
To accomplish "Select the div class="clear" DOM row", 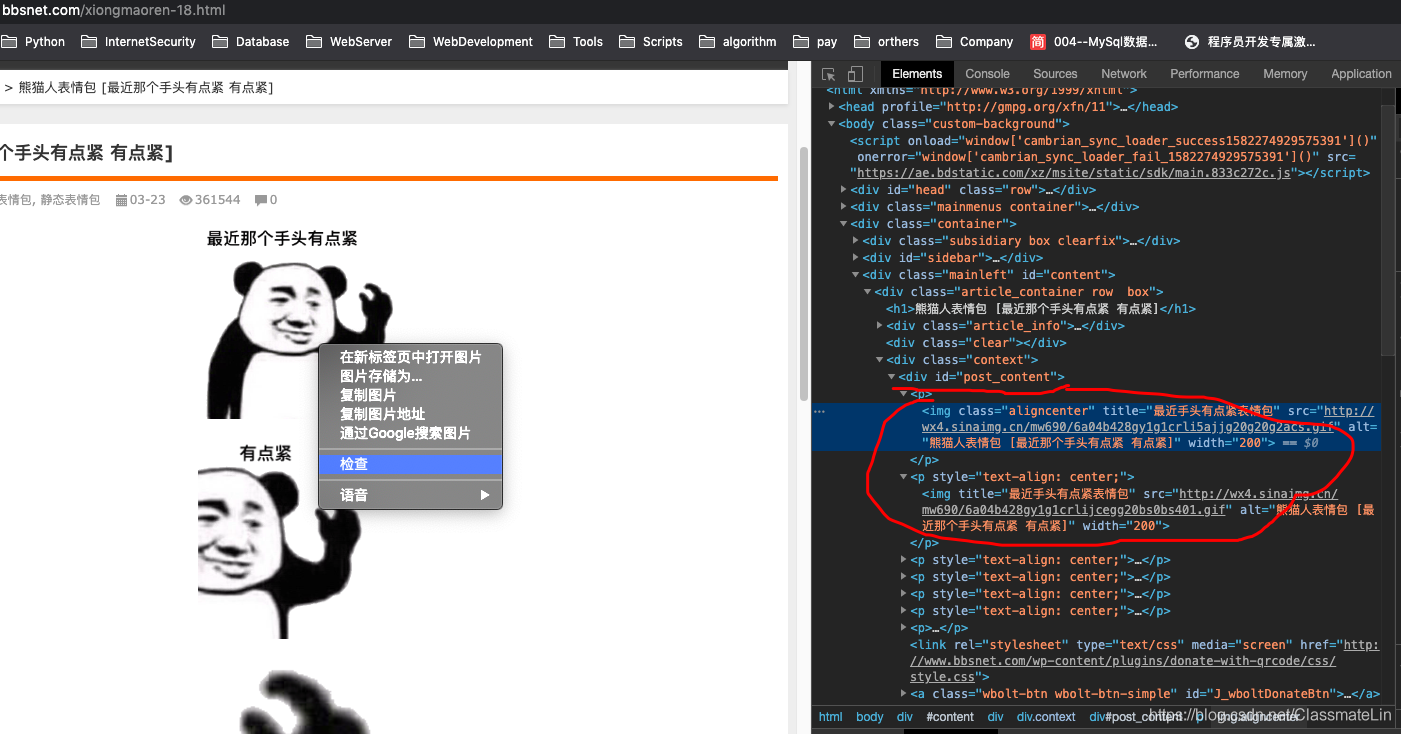I will [x=975, y=343].
